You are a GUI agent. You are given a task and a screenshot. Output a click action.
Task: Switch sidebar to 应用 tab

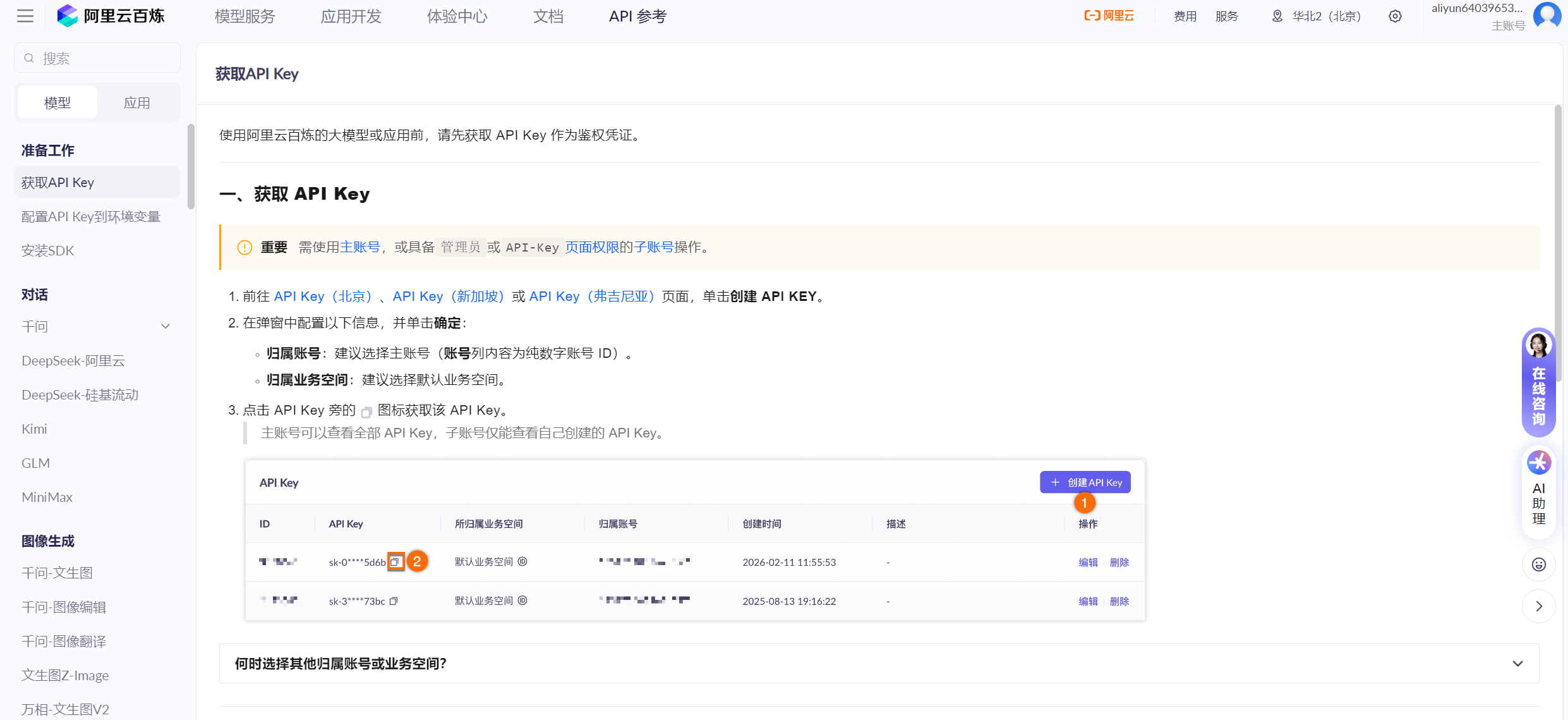point(137,102)
